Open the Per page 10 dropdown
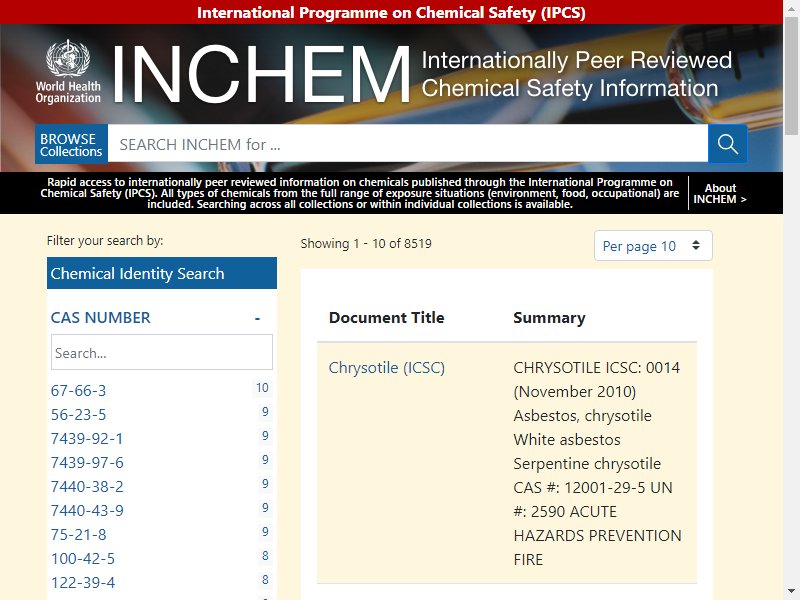 (653, 245)
